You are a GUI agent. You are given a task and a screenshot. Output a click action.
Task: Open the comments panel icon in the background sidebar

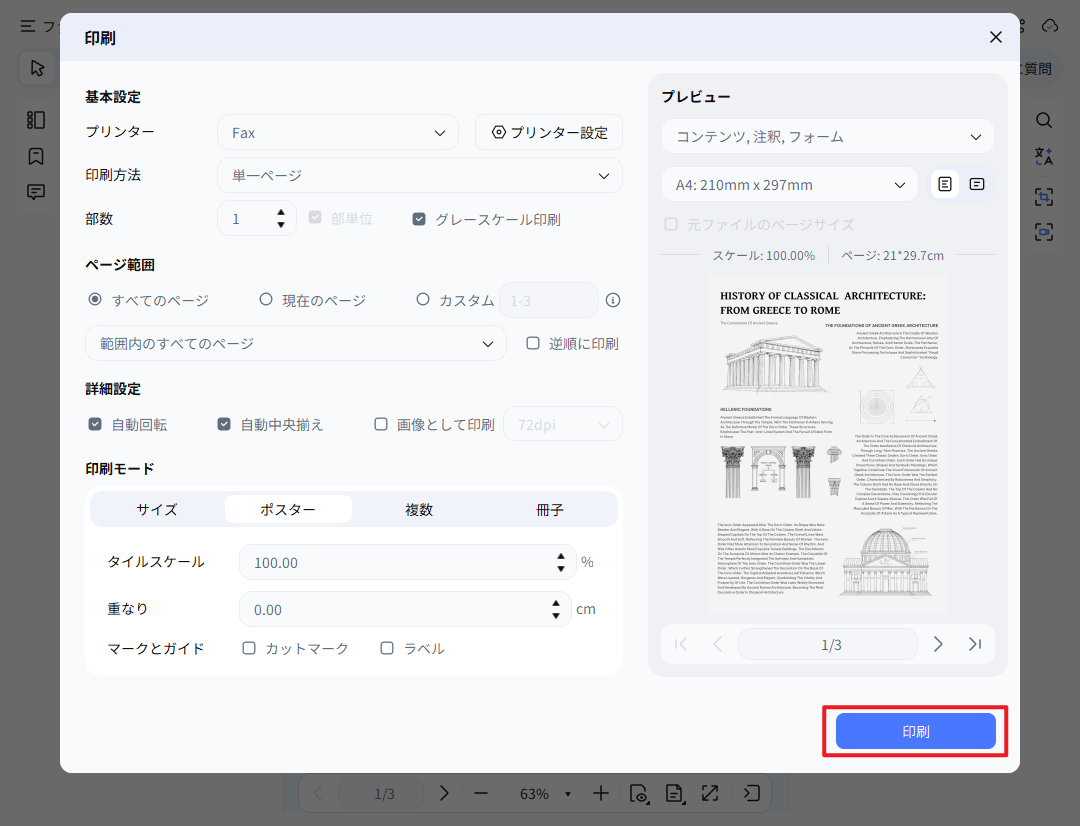pos(36,192)
